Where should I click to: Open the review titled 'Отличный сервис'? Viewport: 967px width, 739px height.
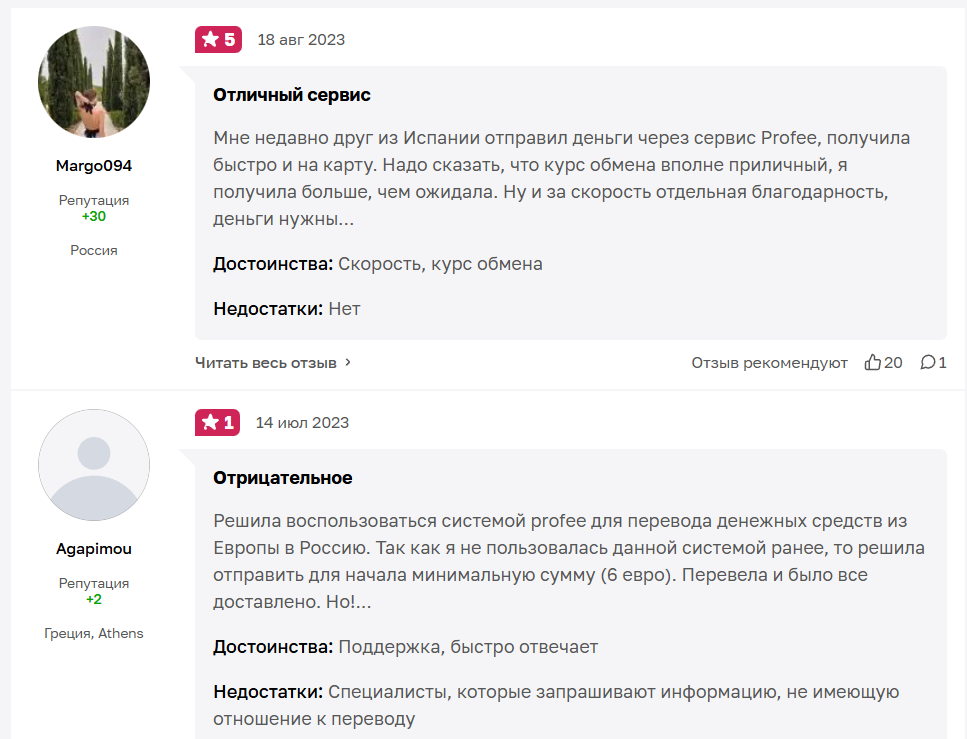pos(292,95)
